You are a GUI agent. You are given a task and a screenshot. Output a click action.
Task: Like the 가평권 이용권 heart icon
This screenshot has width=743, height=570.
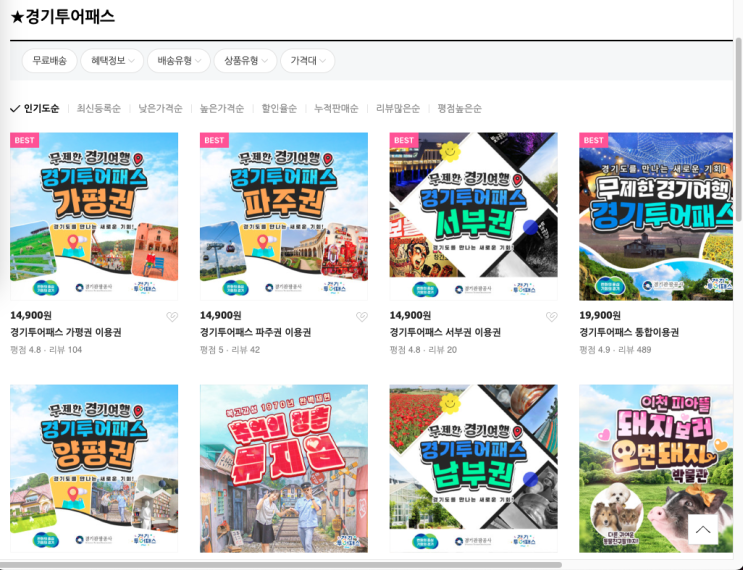[172, 317]
